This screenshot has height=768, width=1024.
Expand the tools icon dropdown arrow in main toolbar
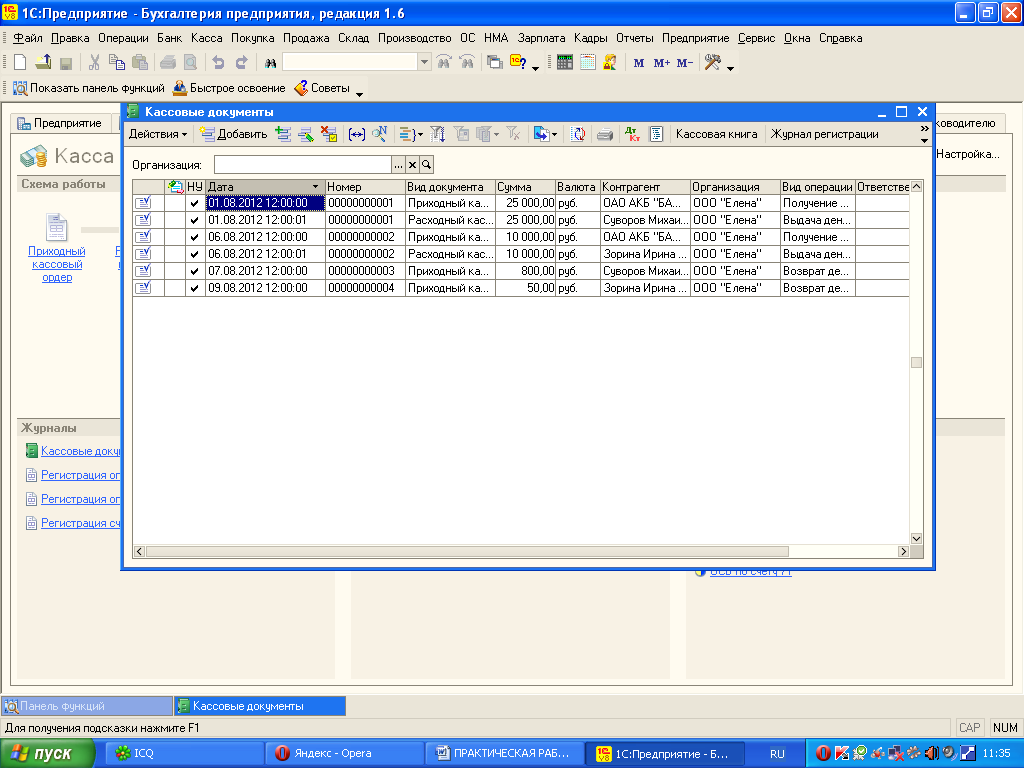[x=730, y=68]
